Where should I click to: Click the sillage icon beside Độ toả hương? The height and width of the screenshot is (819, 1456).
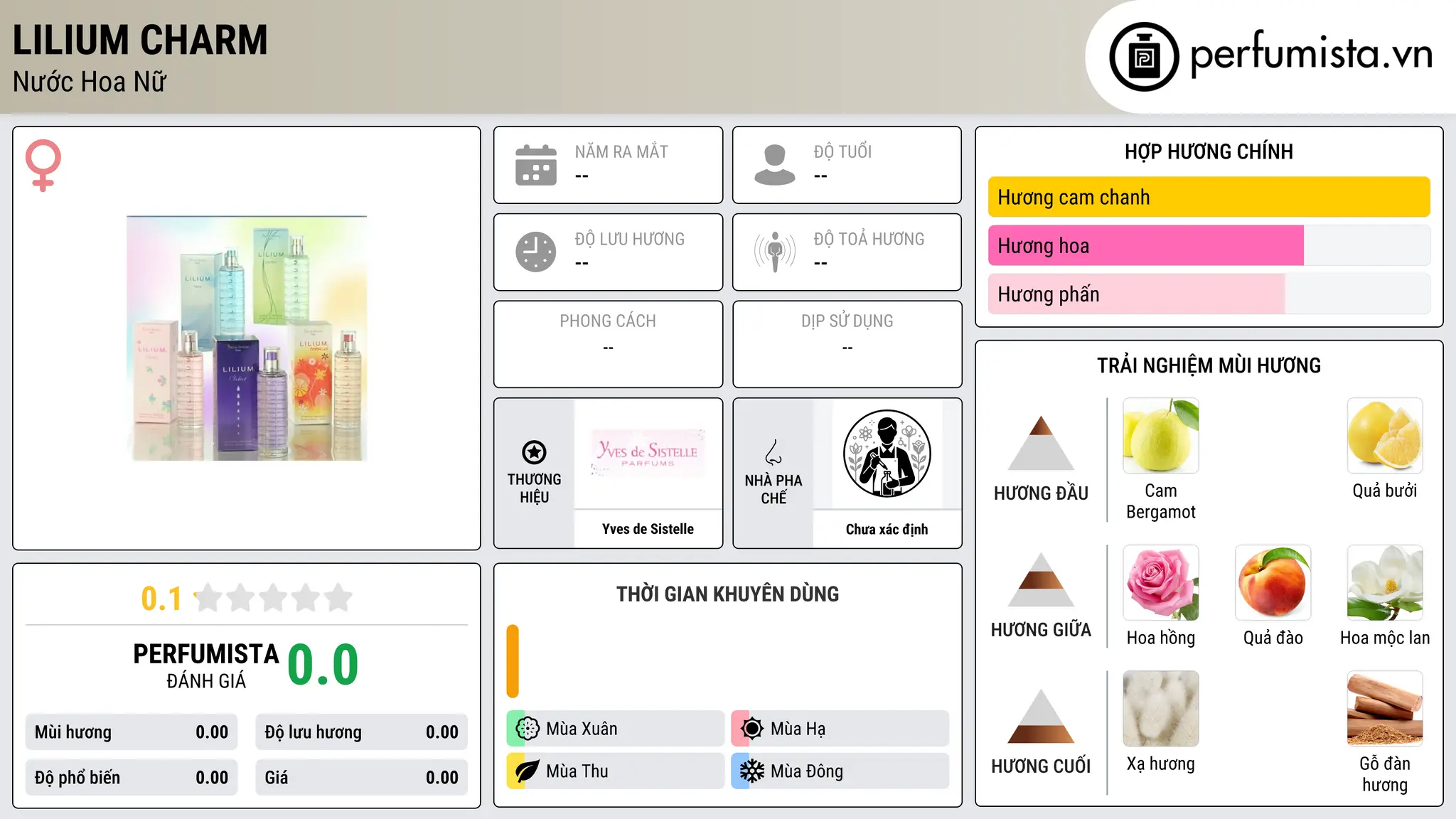click(775, 252)
